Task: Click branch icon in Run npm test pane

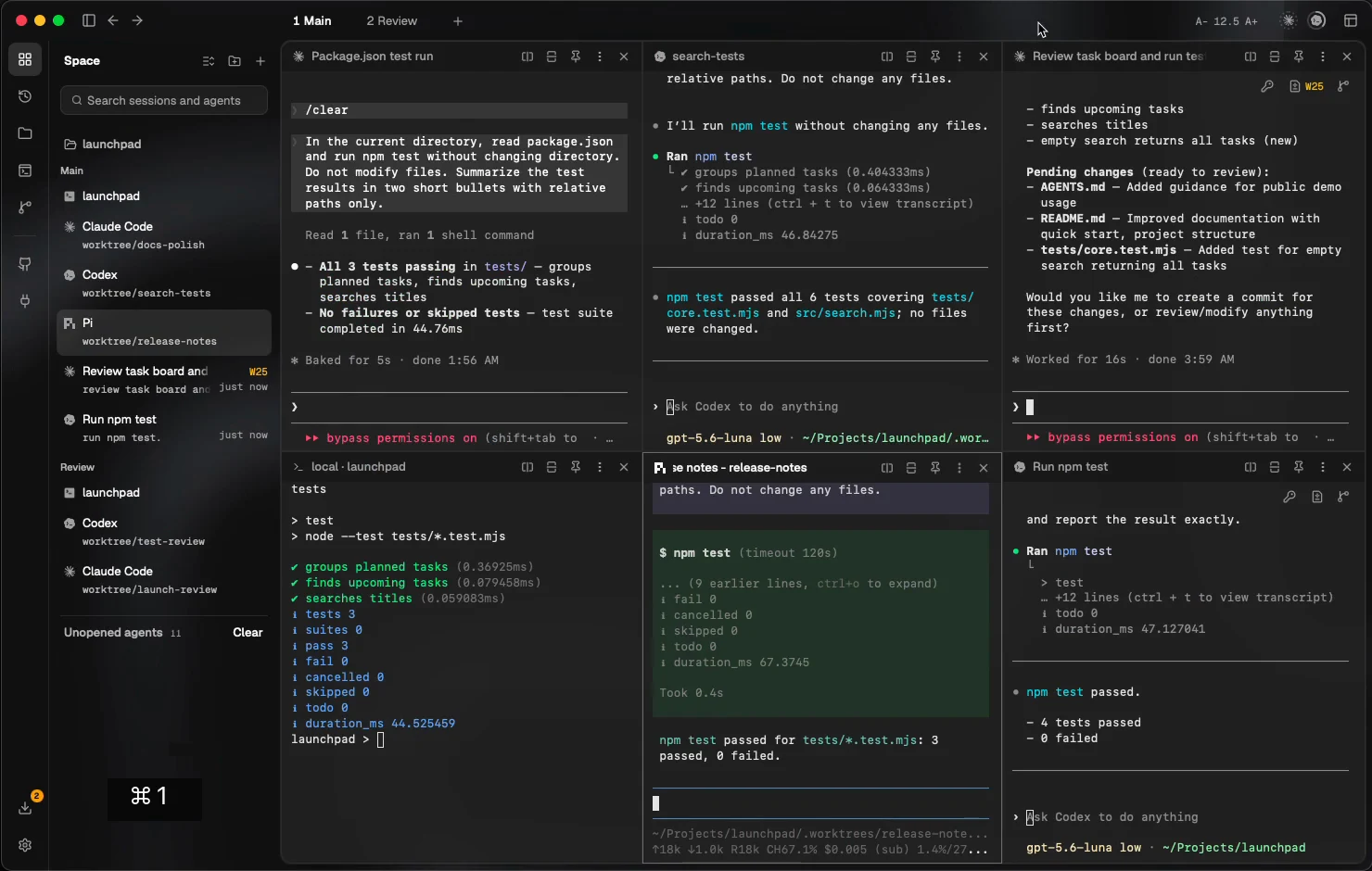Action: coord(1343,497)
